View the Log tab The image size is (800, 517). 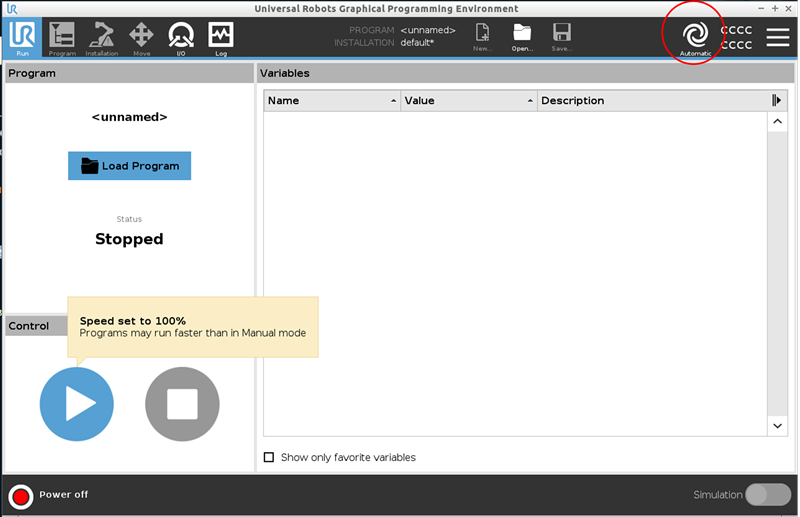click(x=221, y=39)
